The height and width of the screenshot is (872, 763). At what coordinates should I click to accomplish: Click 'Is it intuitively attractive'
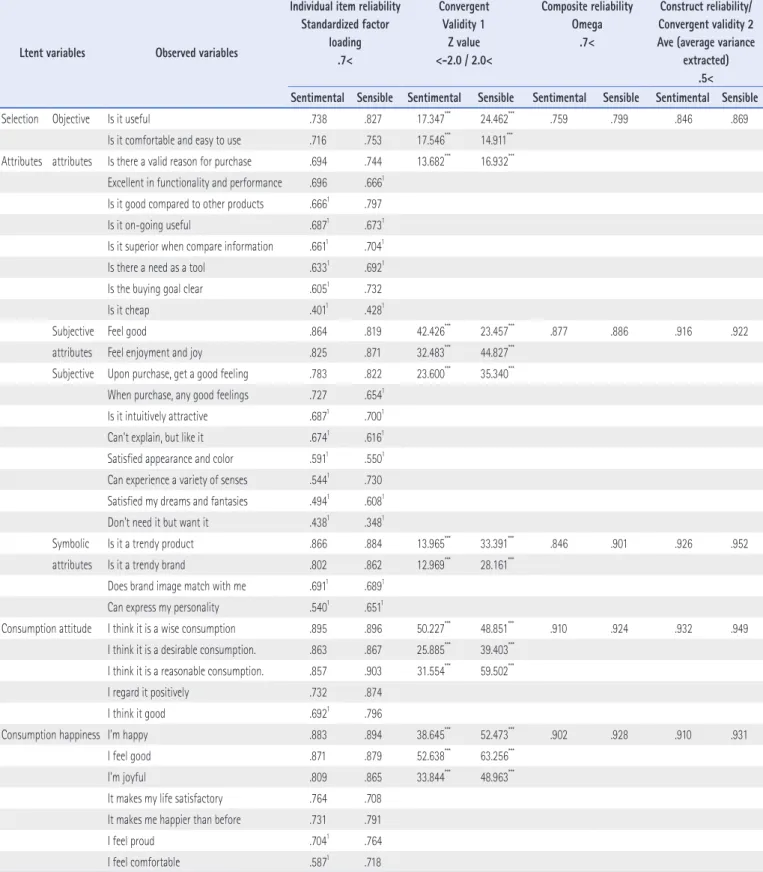point(157,416)
